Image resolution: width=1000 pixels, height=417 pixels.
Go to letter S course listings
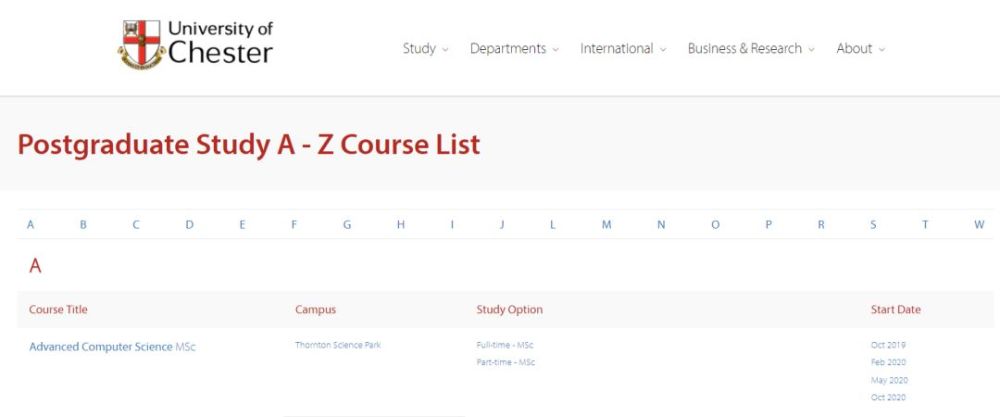[x=873, y=225]
